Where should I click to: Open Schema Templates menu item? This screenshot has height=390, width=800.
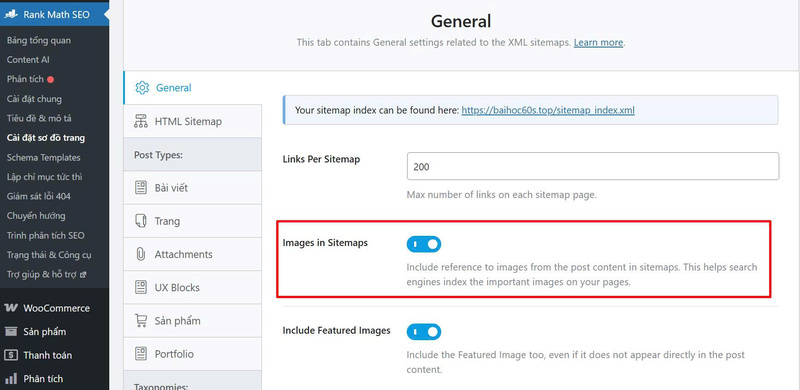pos(43,158)
